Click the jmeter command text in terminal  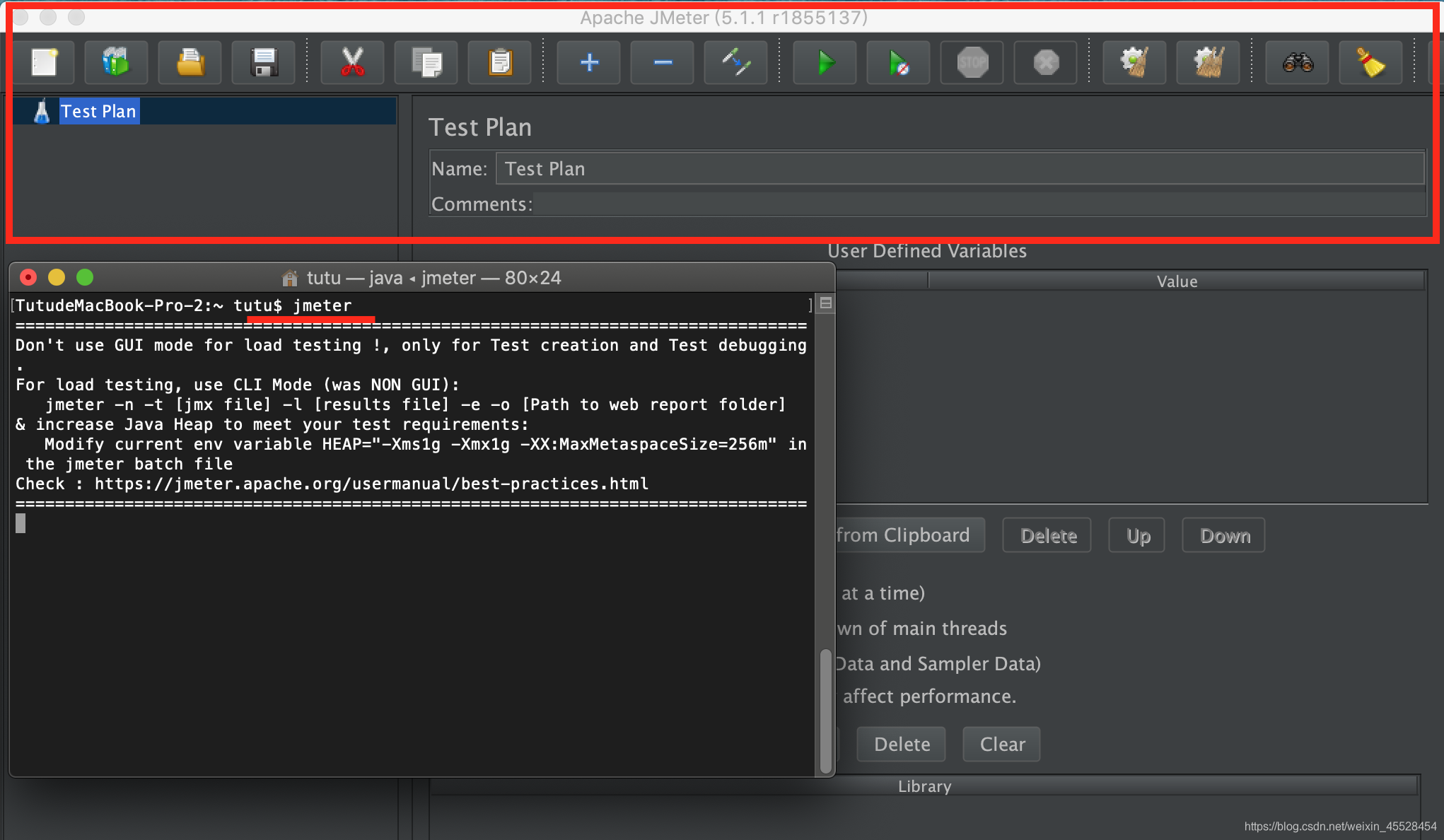322,305
